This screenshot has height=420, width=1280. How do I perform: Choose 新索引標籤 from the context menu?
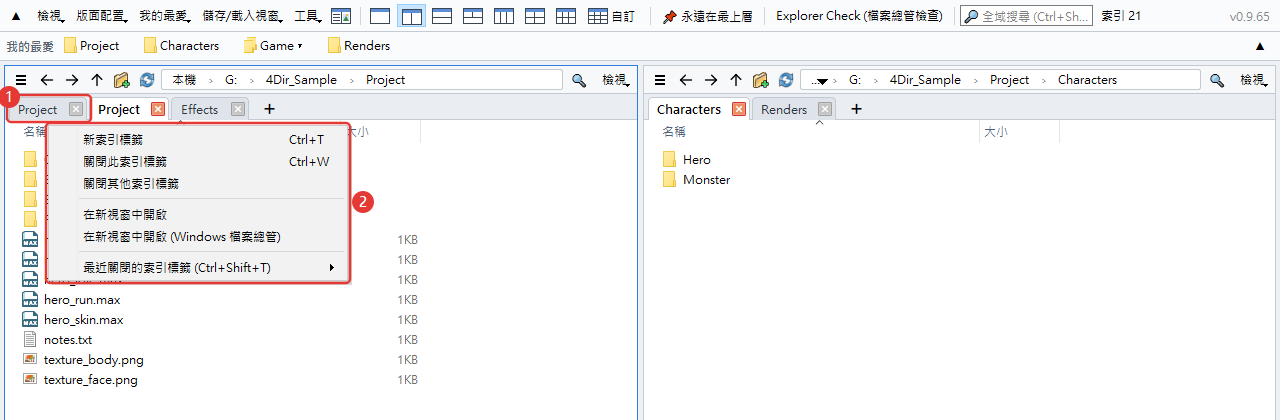[x=198, y=140]
